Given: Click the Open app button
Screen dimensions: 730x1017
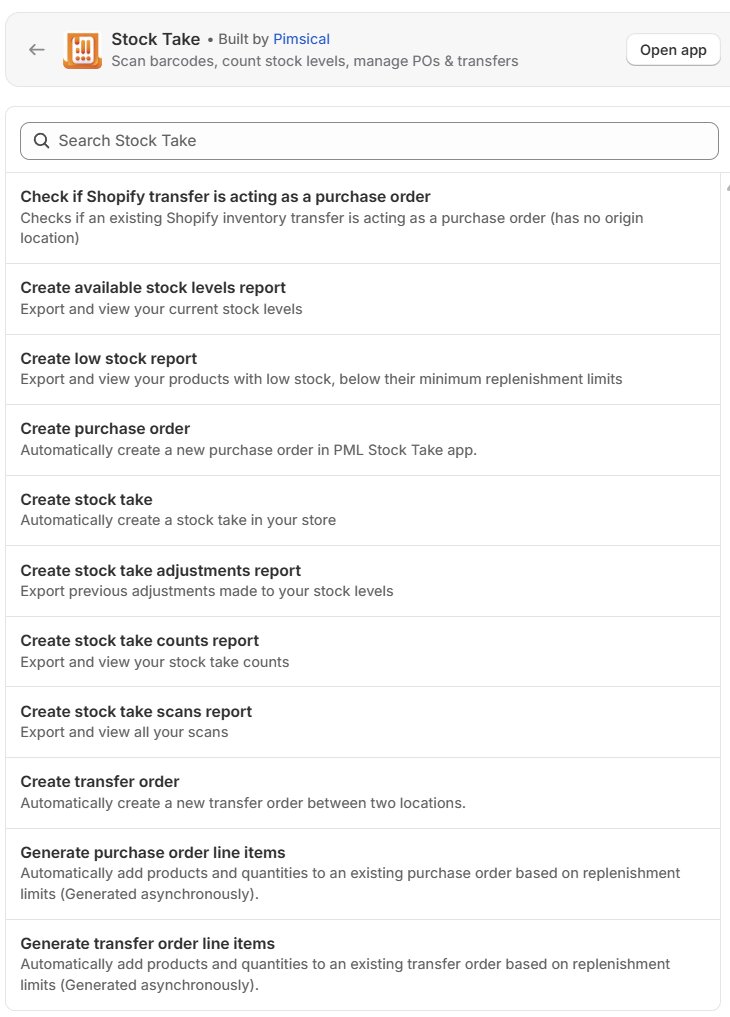Looking at the screenshot, I should point(673,50).
